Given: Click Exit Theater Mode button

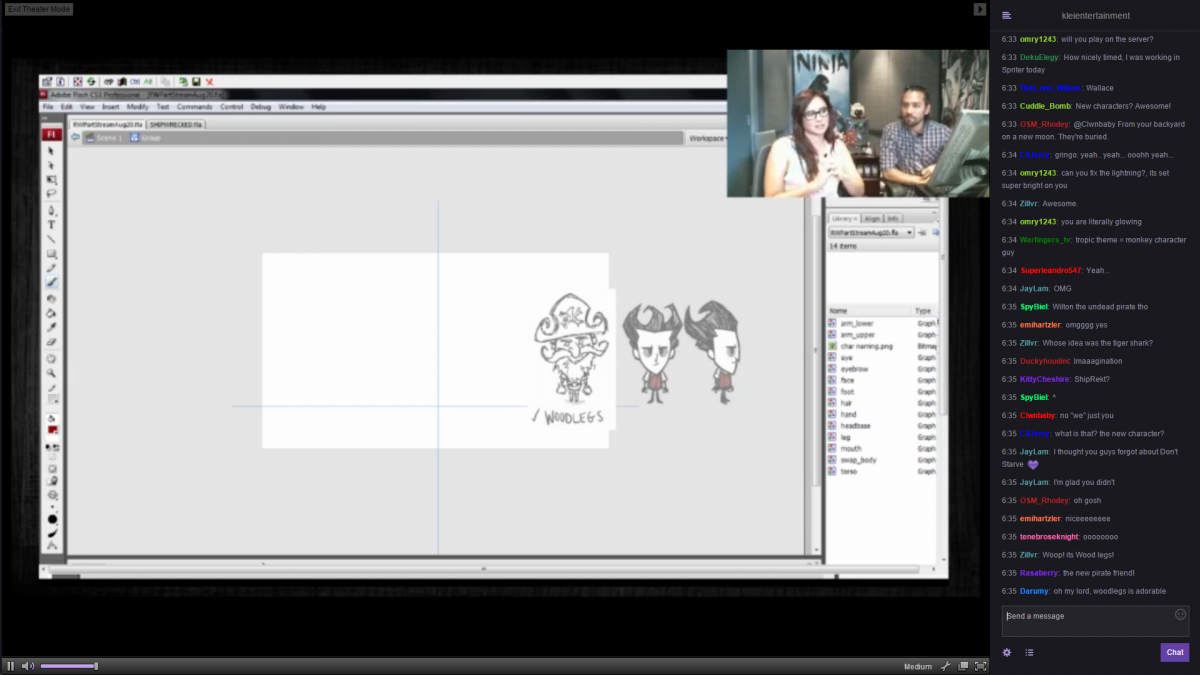Looking at the screenshot, I should coord(36,9).
